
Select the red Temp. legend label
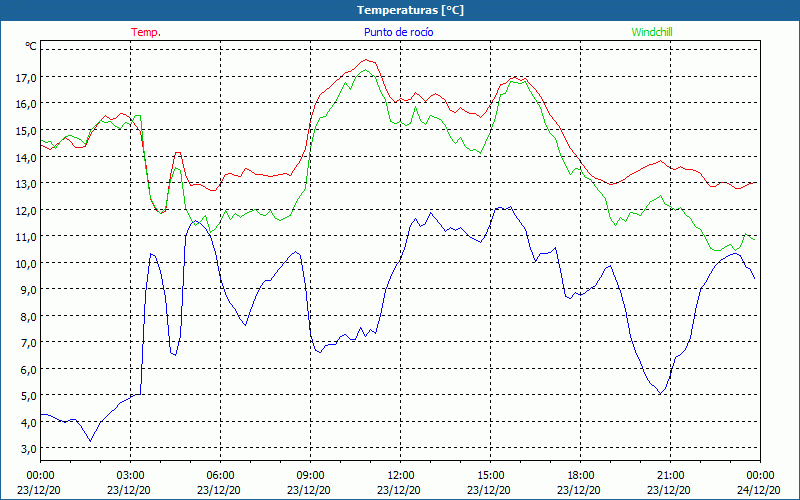click(x=146, y=32)
